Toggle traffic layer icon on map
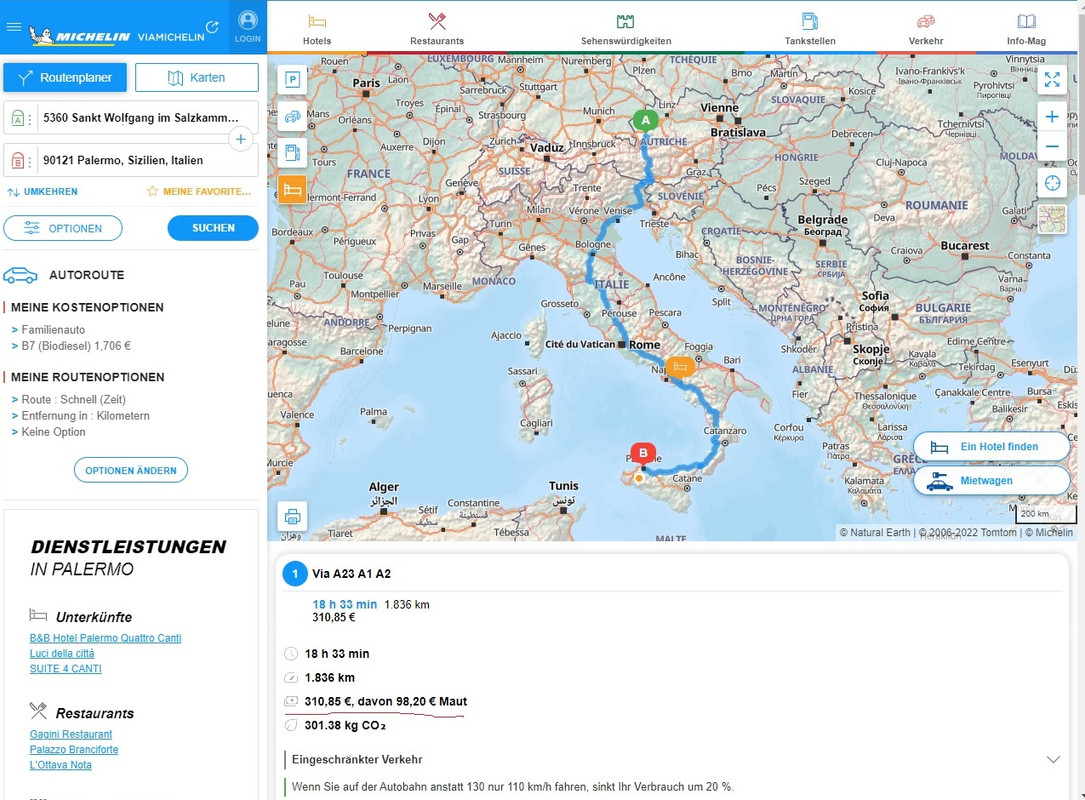 (x=293, y=116)
